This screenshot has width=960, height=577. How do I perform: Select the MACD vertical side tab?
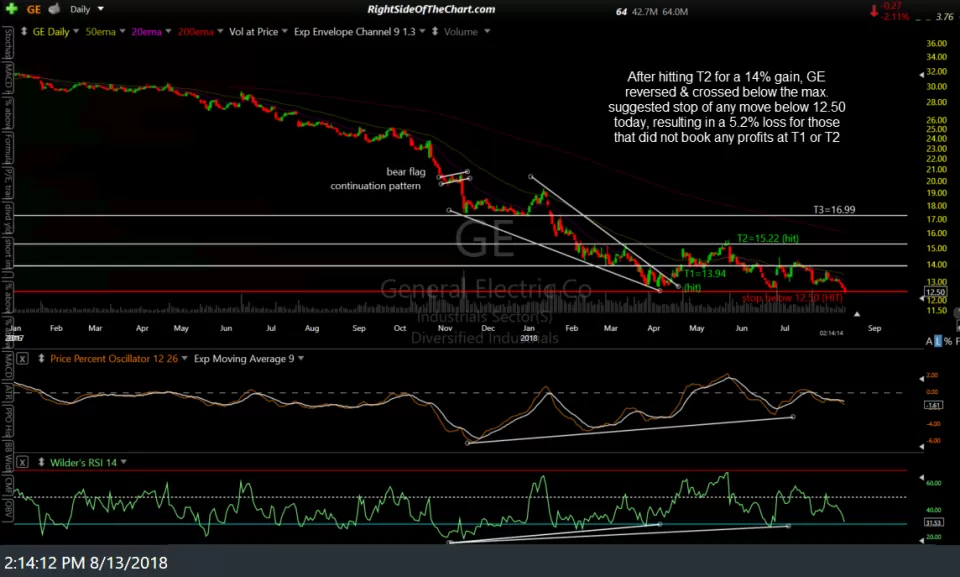tap(9, 366)
